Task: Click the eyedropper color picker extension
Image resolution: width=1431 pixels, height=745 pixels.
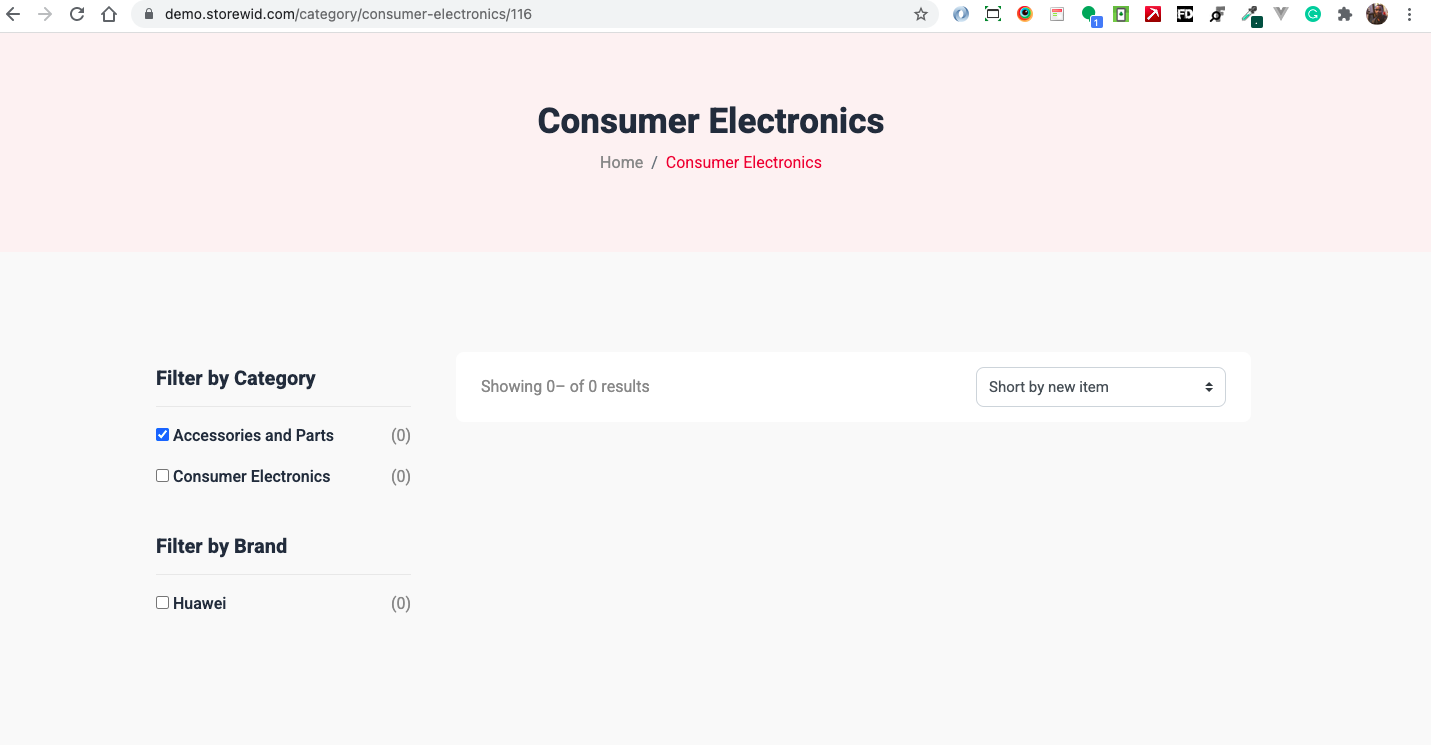Action: 1249,15
